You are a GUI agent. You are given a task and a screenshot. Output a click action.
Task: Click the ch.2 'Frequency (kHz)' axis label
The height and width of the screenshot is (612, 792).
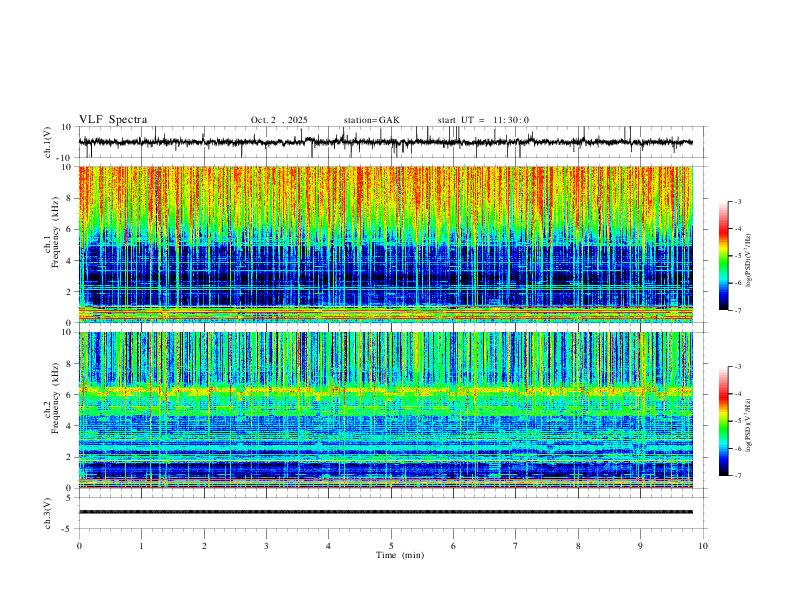click(x=55, y=398)
